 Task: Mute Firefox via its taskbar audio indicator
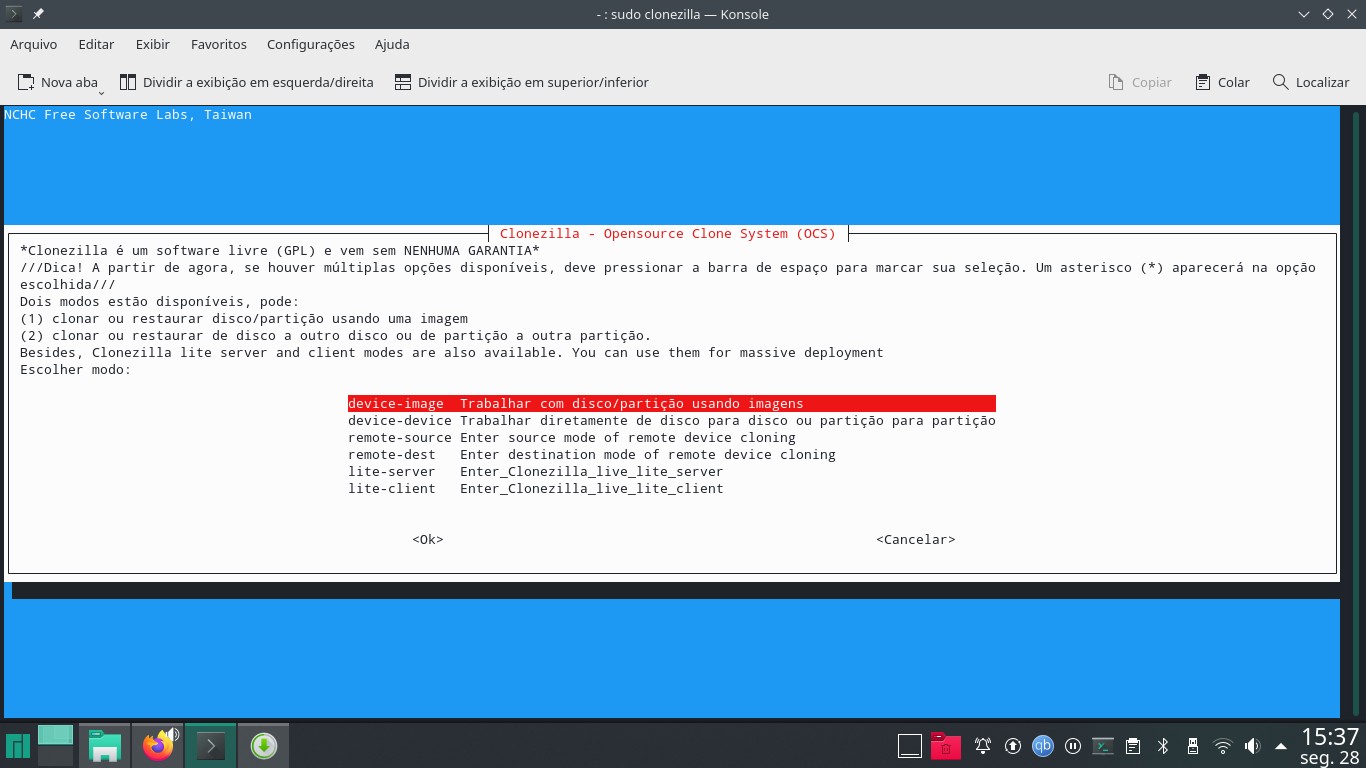(x=171, y=735)
